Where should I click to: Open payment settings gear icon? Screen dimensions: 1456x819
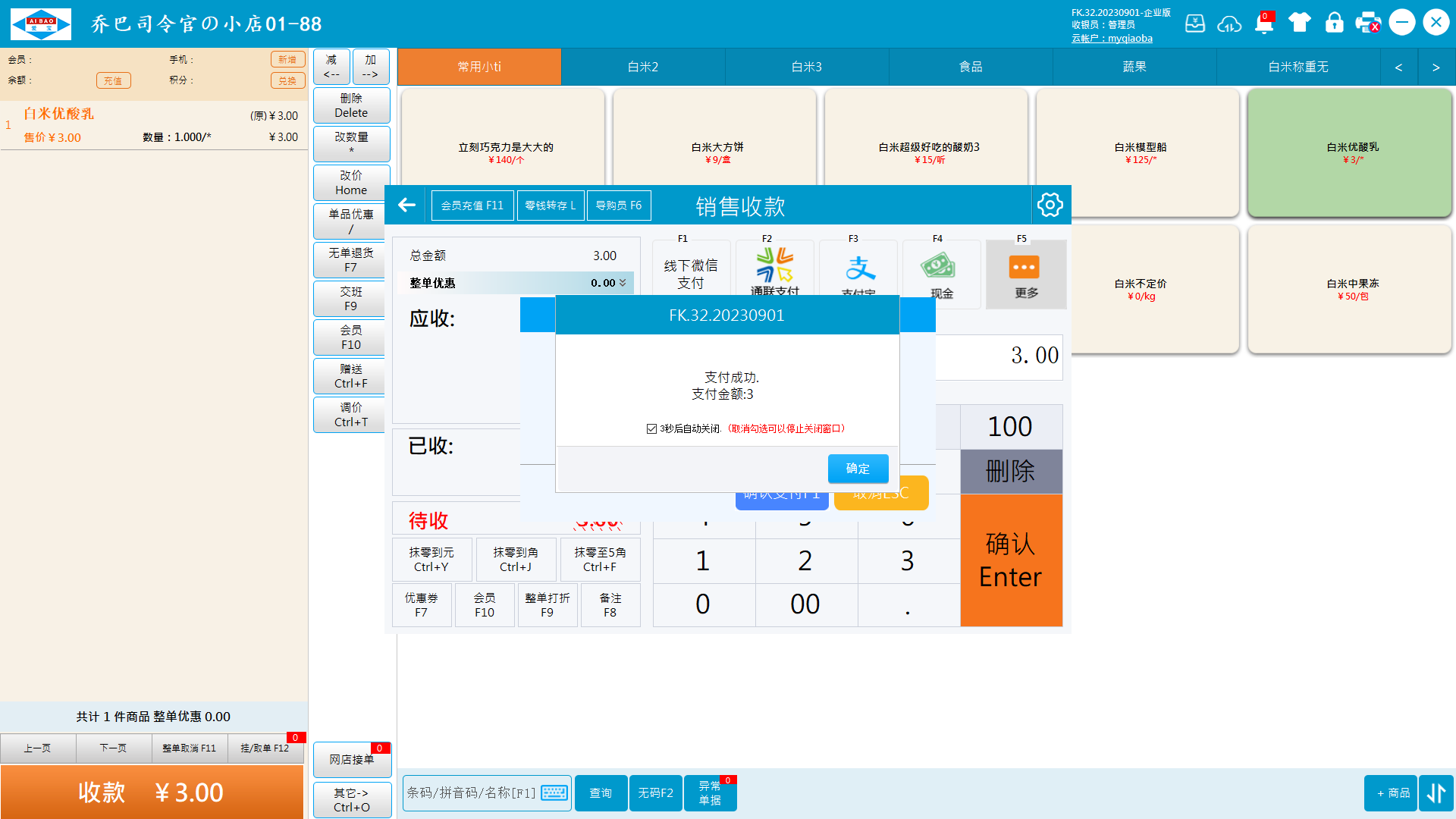(x=1050, y=205)
